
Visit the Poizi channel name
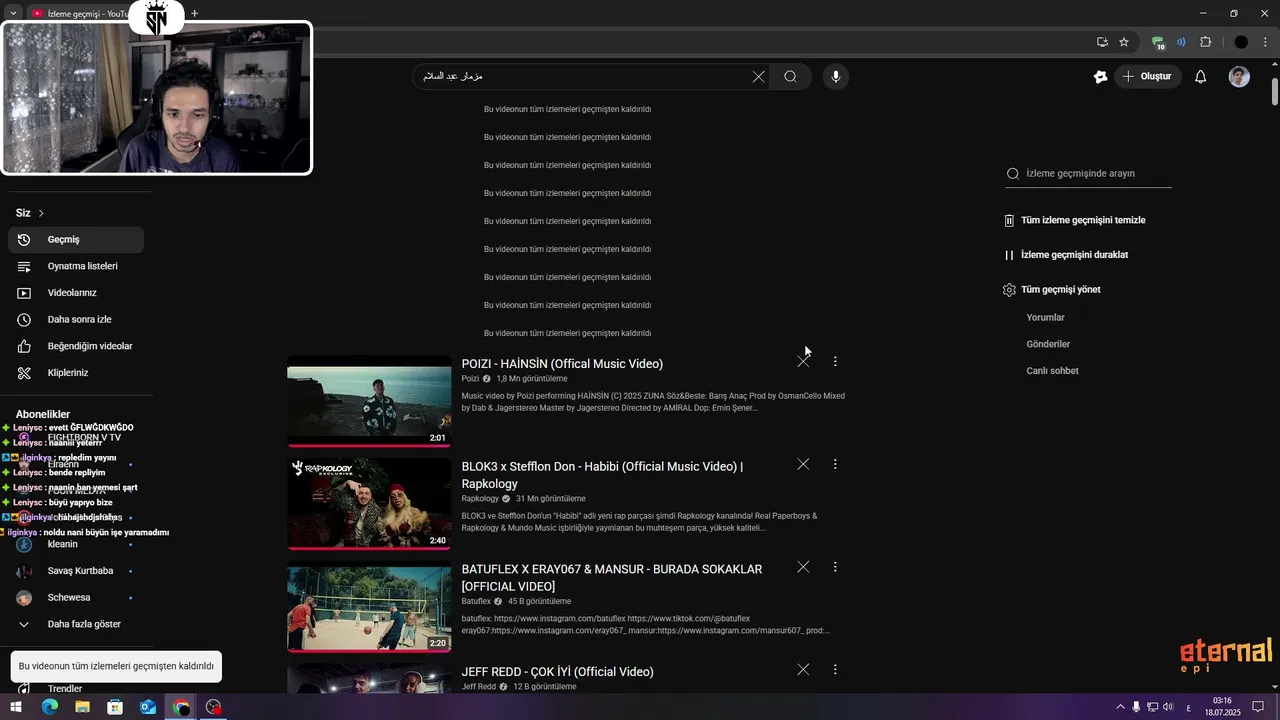click(x=470, y=379)
